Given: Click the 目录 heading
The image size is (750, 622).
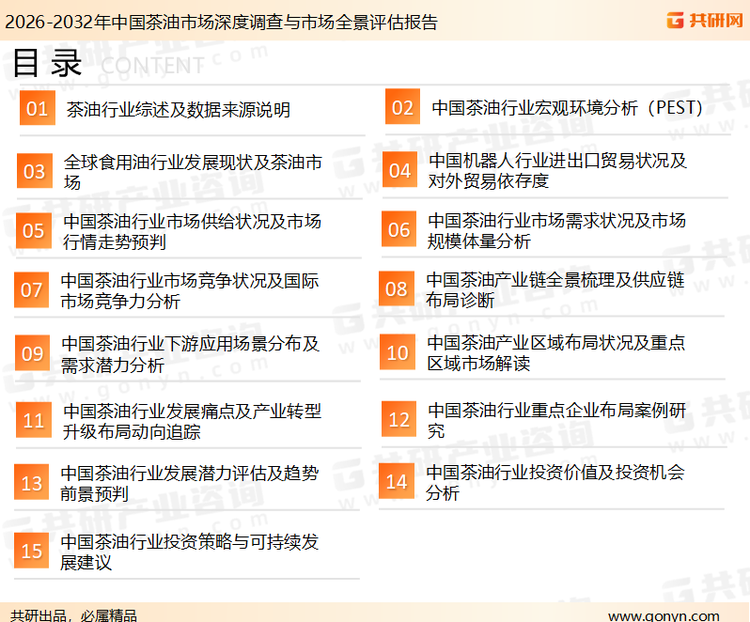Looking at the screenshot, I should pos(47,63).
